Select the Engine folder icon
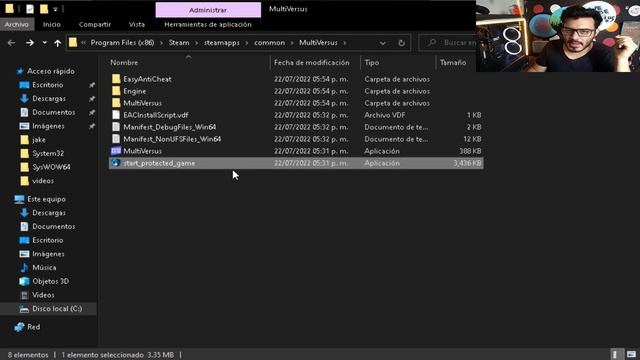 pyautogui.click(x=116, y=91)
